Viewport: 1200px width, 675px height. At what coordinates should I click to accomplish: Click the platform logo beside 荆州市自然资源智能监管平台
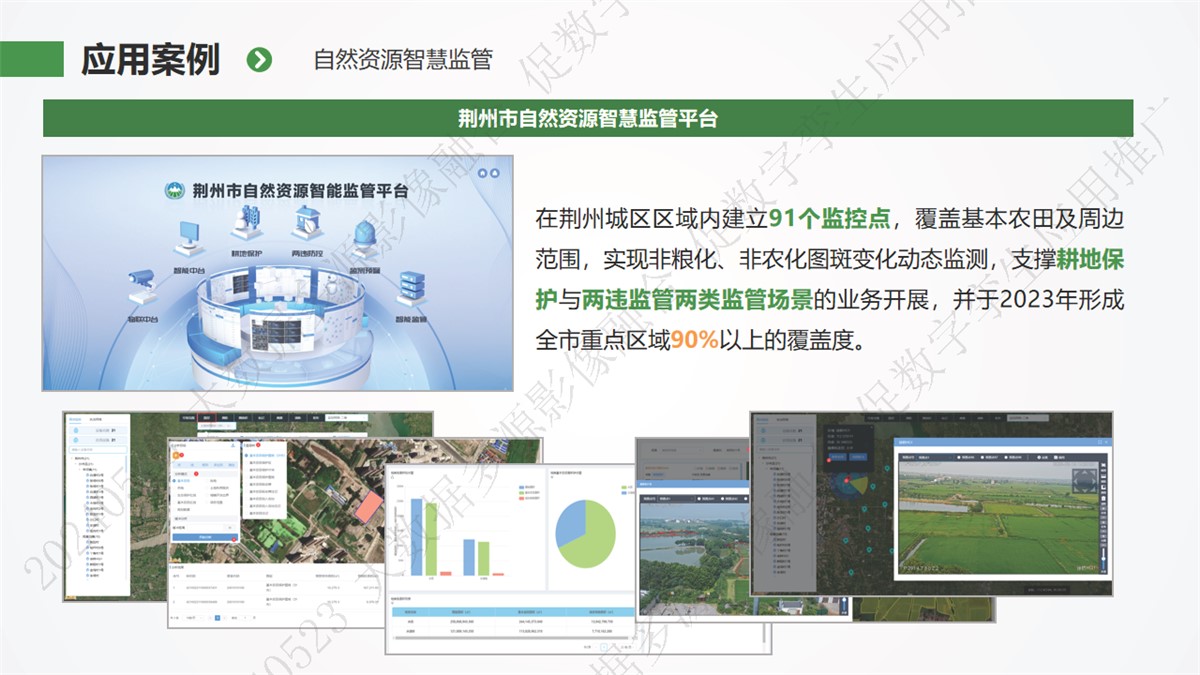pos(176,190)
